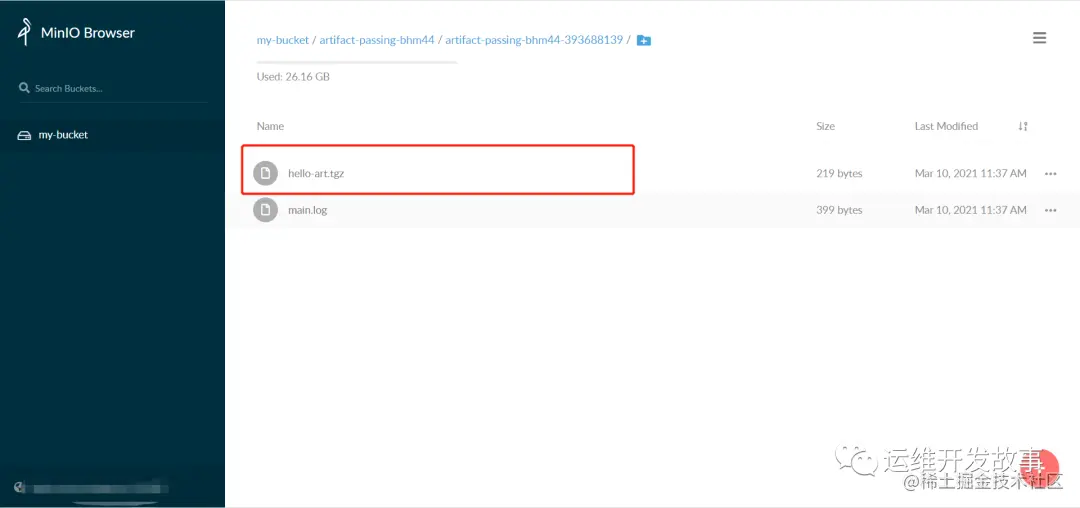Click the drive icon beside my-bucket
The image size is (1080, 508).
point(24,135)
